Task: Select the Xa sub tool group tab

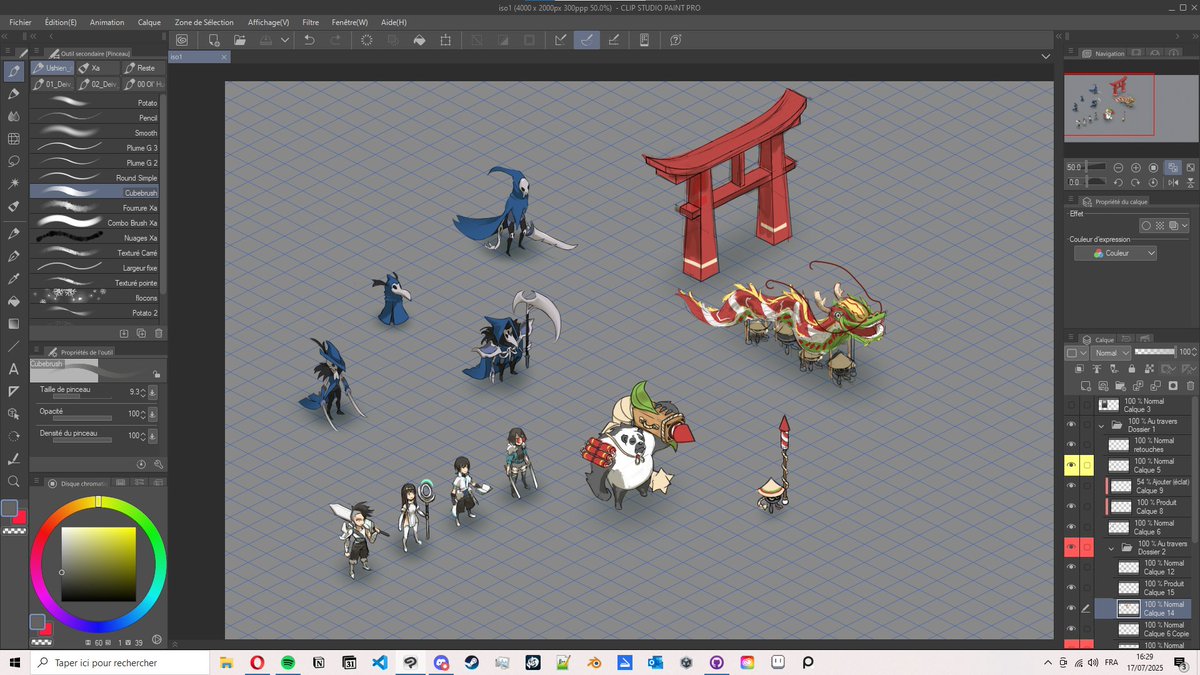Action: (98, 68)
